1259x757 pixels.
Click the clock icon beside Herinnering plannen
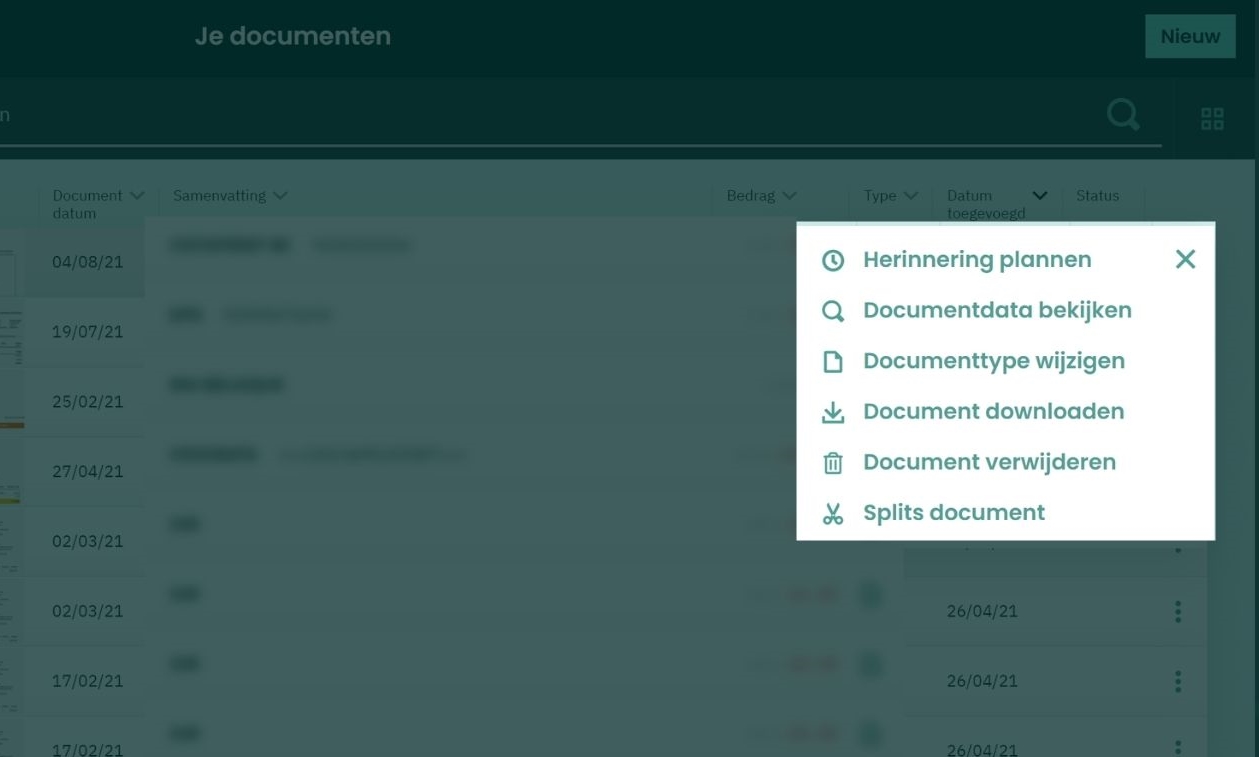tap(833, 261)
